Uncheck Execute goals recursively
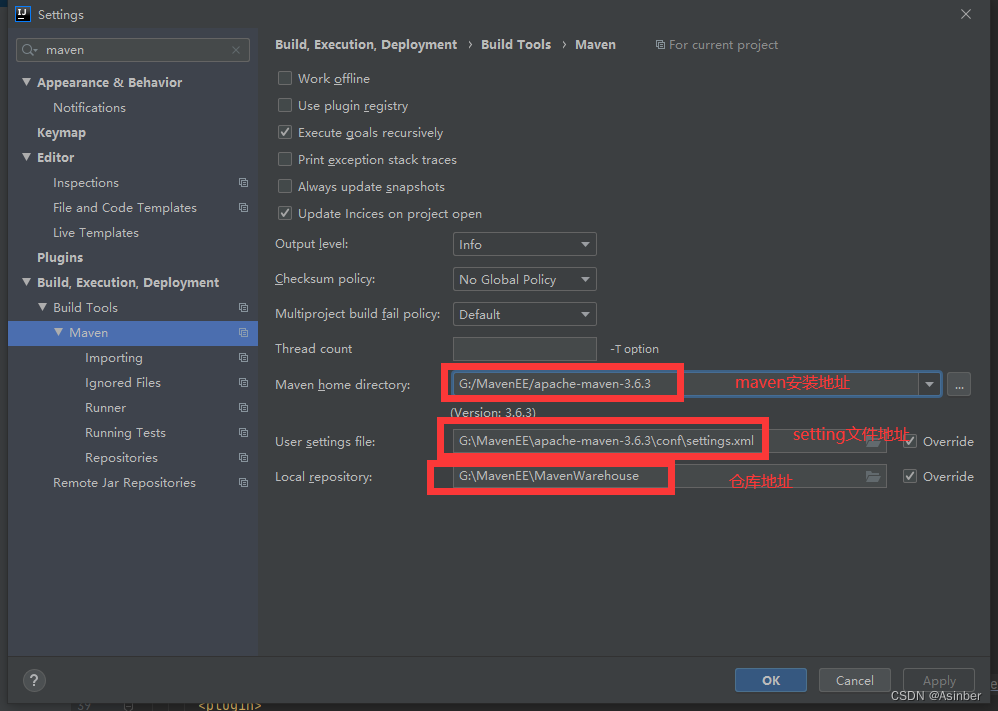Image resolution: width=998 pixels, height=711 pixels. pyautogui.click(x=285, y=132)
